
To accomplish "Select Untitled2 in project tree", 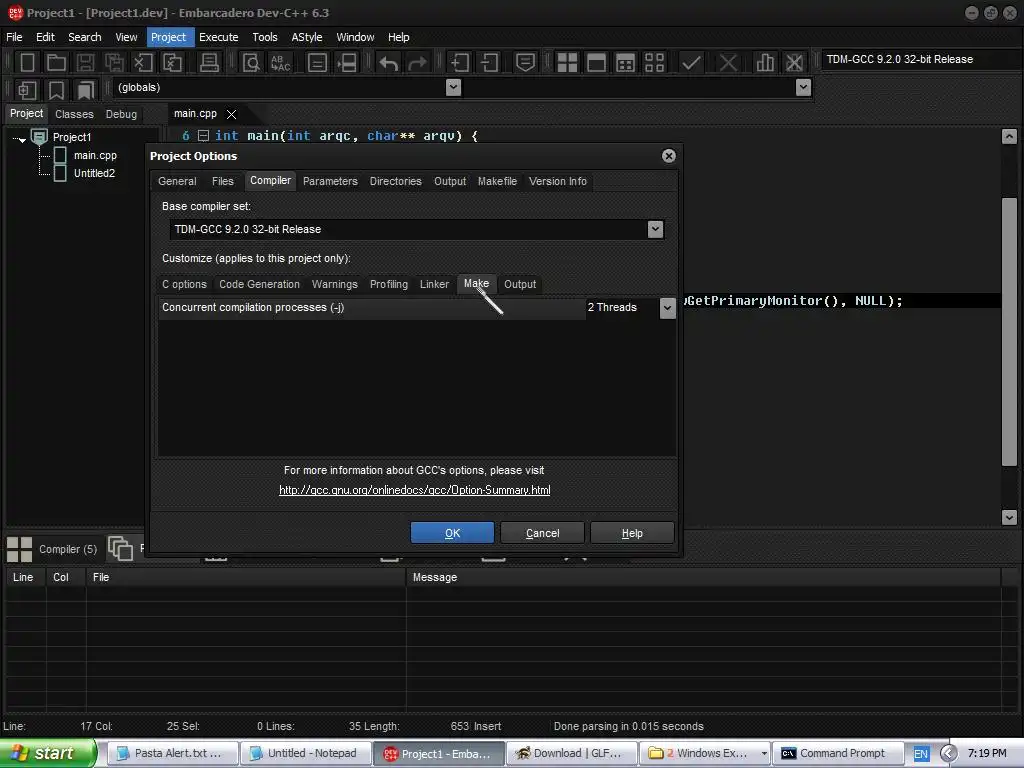I will [95, 173].
